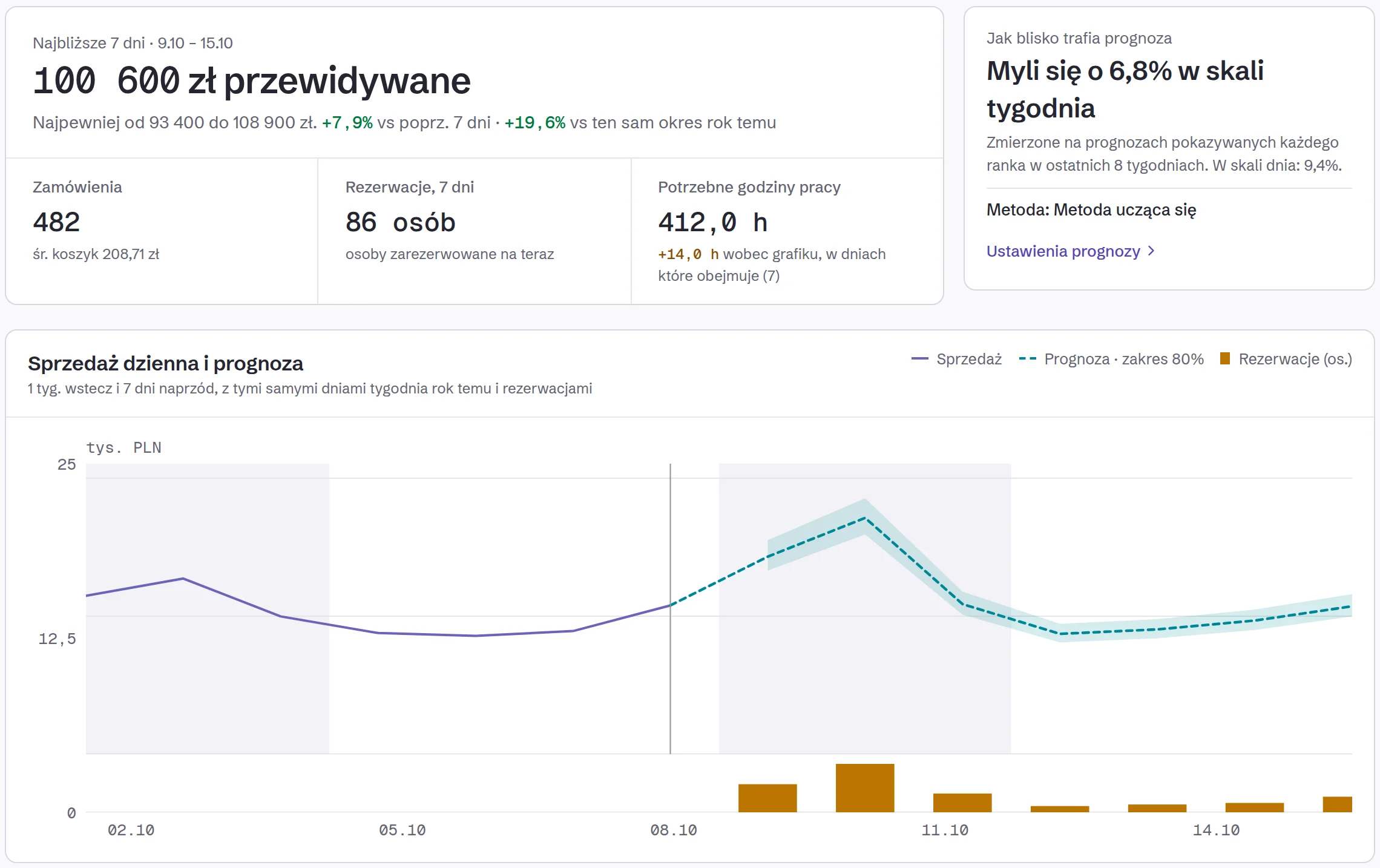Select the Rezerwacje (os.) legend label
The image size is (1380, 868).
click(x=1295, y=359)
